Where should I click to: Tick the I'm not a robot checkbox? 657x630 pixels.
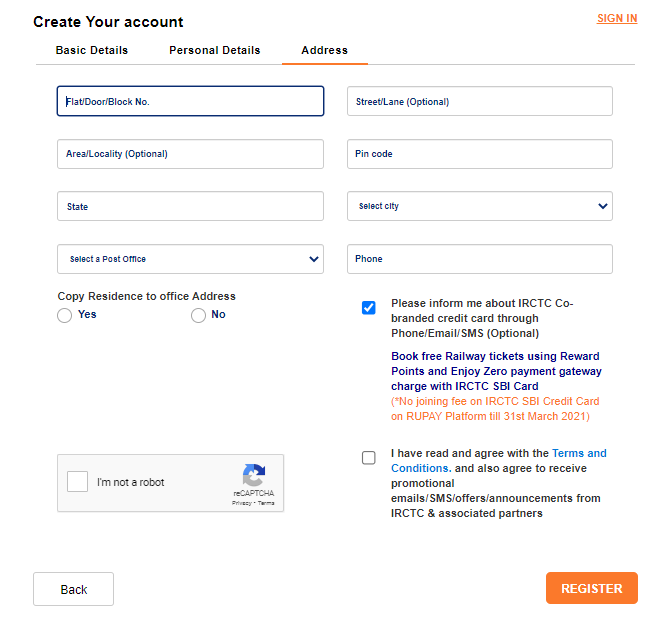pyautogui.click(x=78, y=481)
